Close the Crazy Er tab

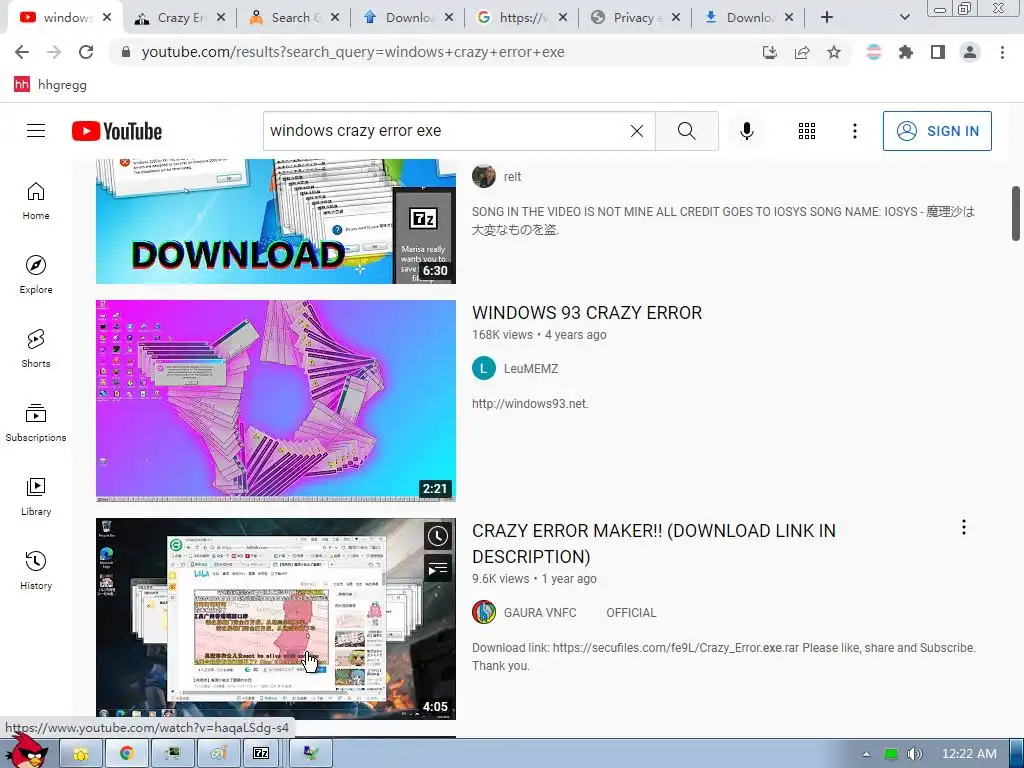coord(221,18)
